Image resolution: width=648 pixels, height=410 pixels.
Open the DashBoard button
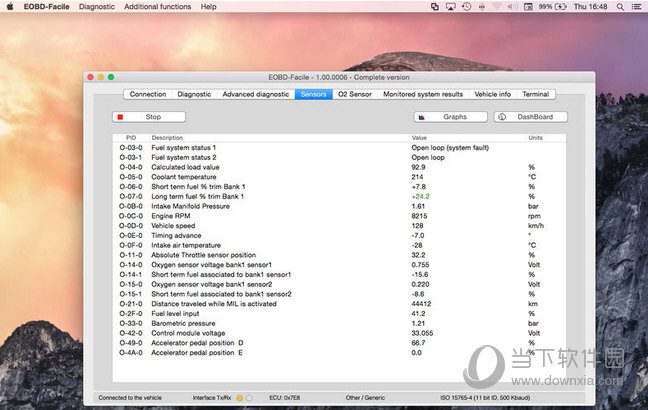click(531, 117)
